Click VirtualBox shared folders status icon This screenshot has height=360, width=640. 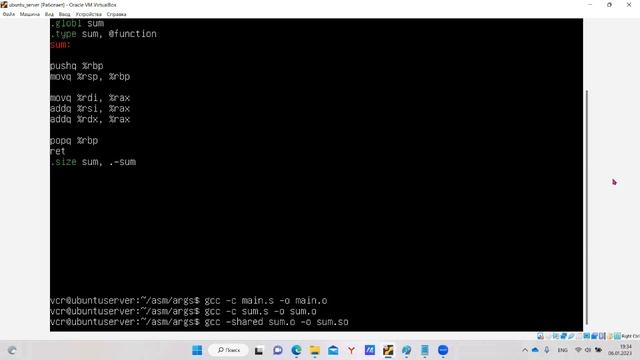(579, 336)
